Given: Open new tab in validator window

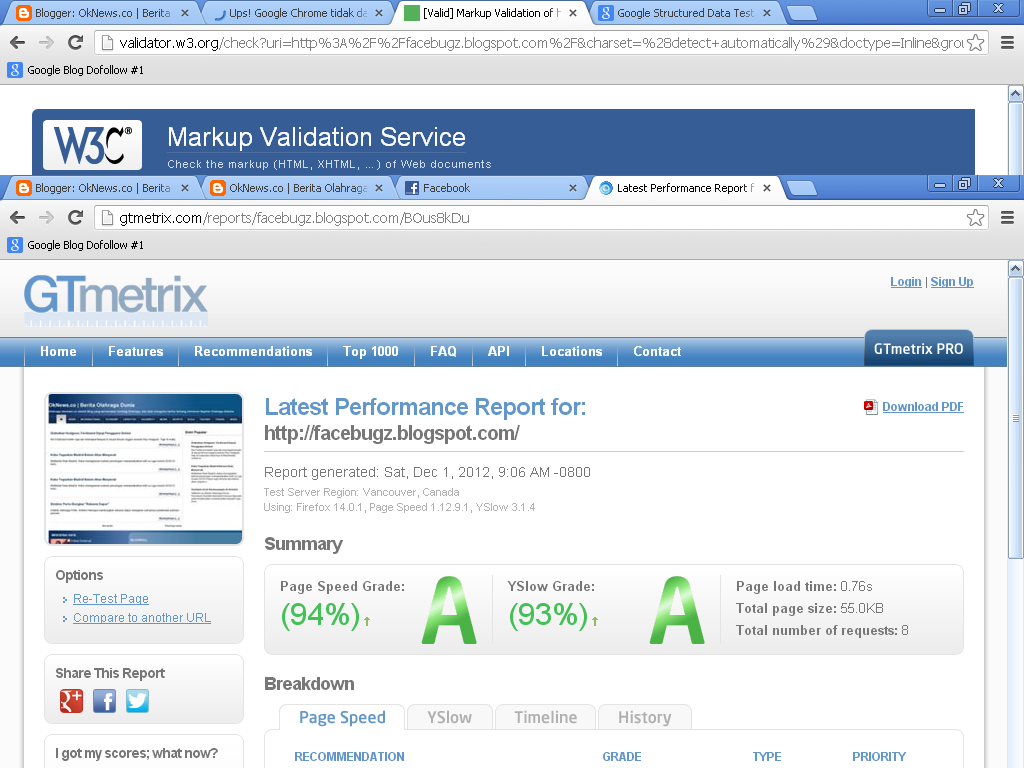Looking at the screenshot, I should coord(801,13).
